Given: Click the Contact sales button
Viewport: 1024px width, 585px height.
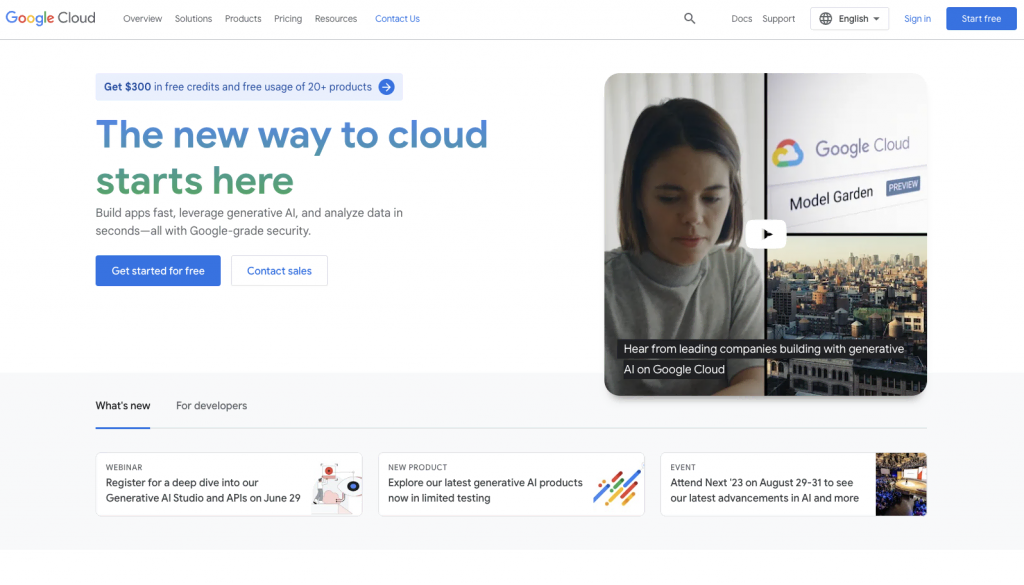Looking at the screenshot, I should pos(279,271).
